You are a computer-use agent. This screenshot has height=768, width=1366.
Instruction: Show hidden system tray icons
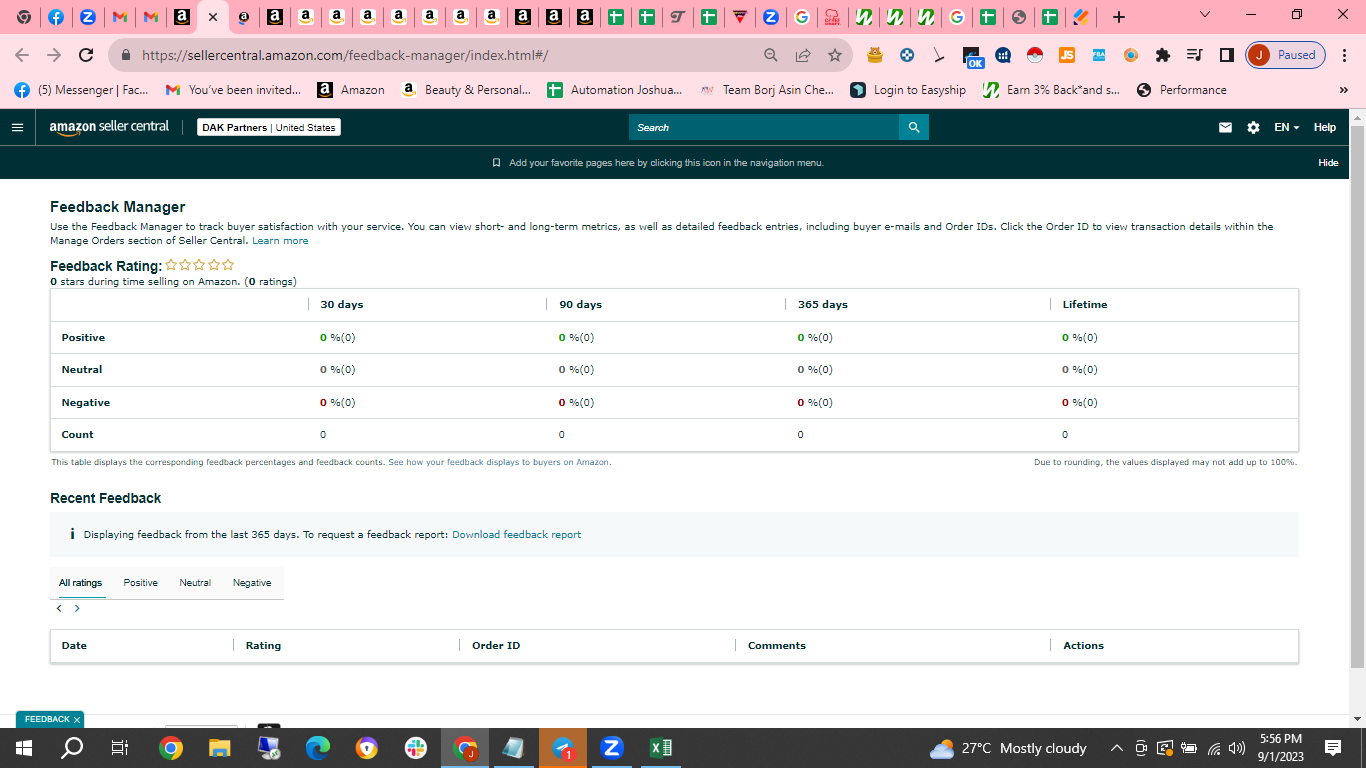1116,748
